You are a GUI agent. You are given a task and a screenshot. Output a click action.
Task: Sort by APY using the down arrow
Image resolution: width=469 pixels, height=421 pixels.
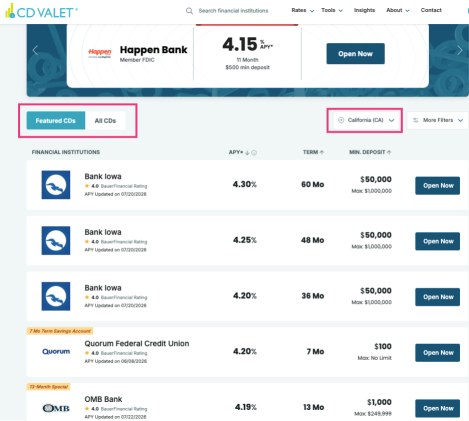(247, 153)
